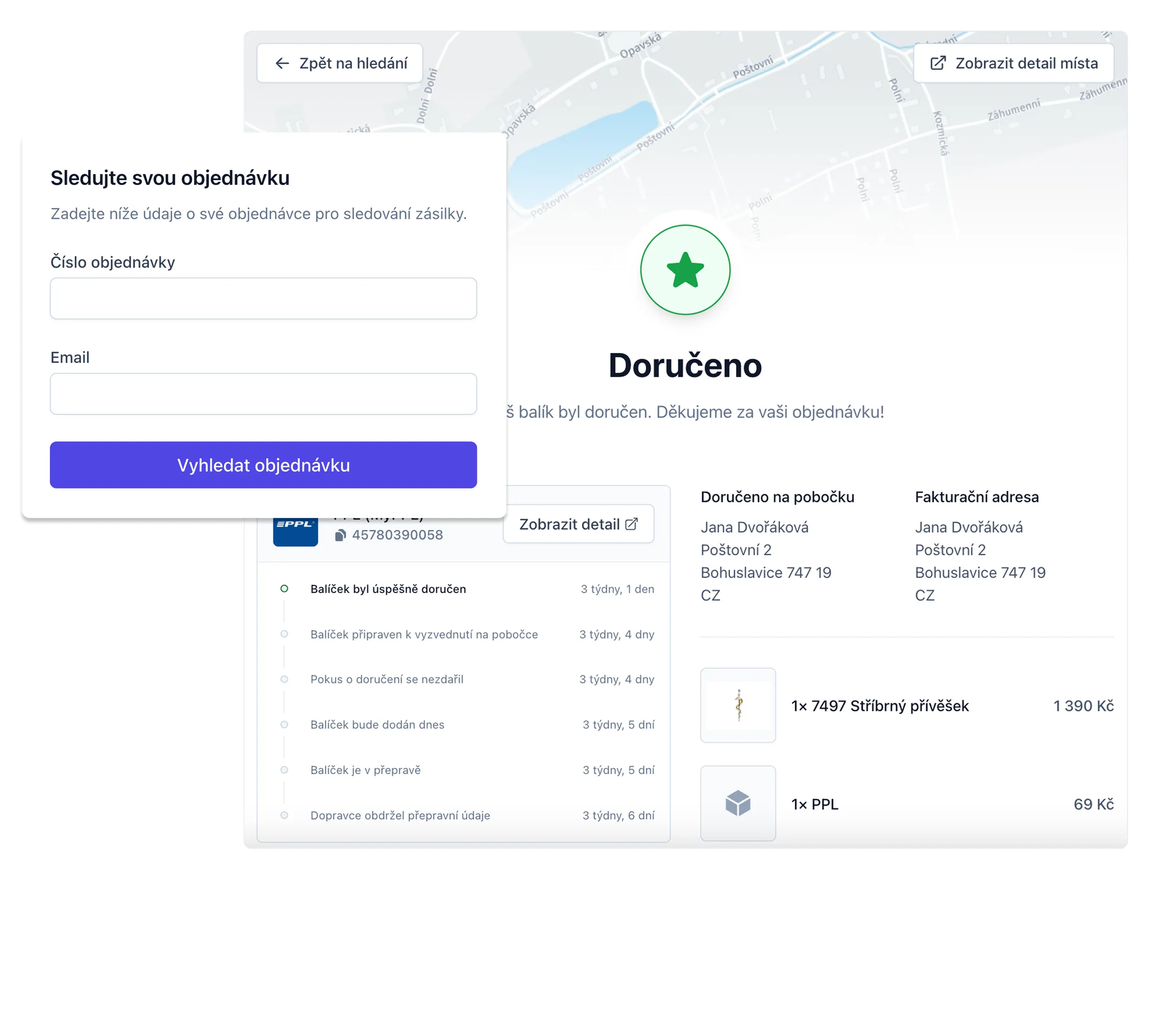Click into the Email input field

[x=263, y=394]
